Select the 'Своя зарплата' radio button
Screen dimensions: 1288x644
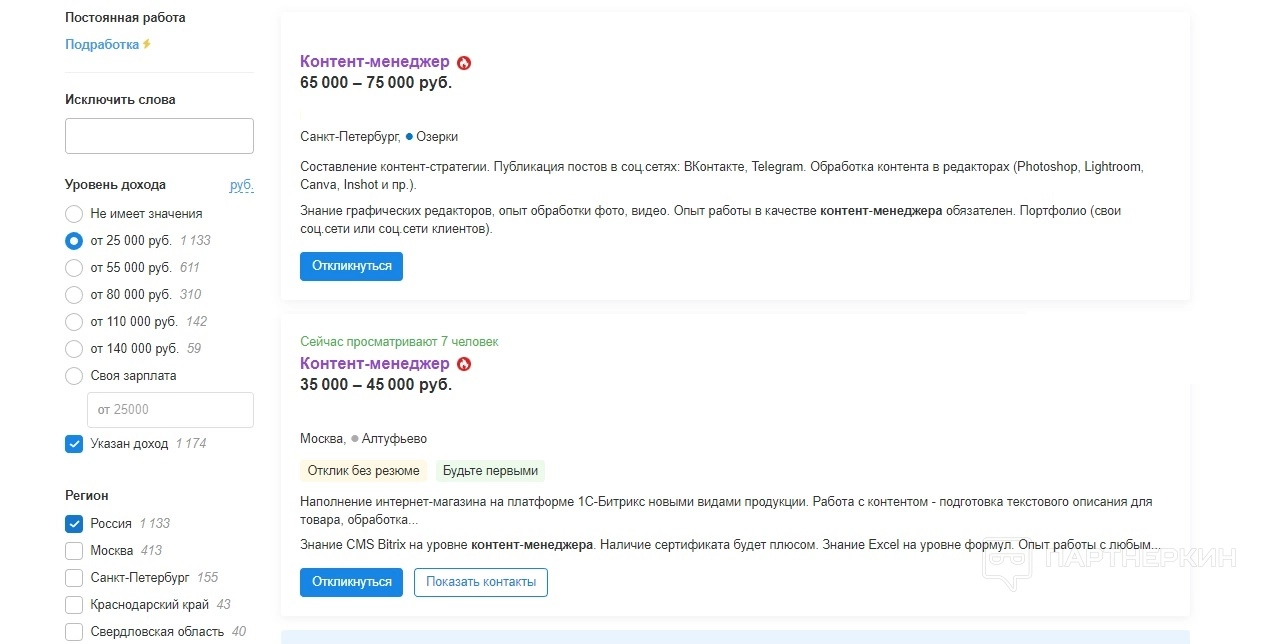[x=74, y=376]
